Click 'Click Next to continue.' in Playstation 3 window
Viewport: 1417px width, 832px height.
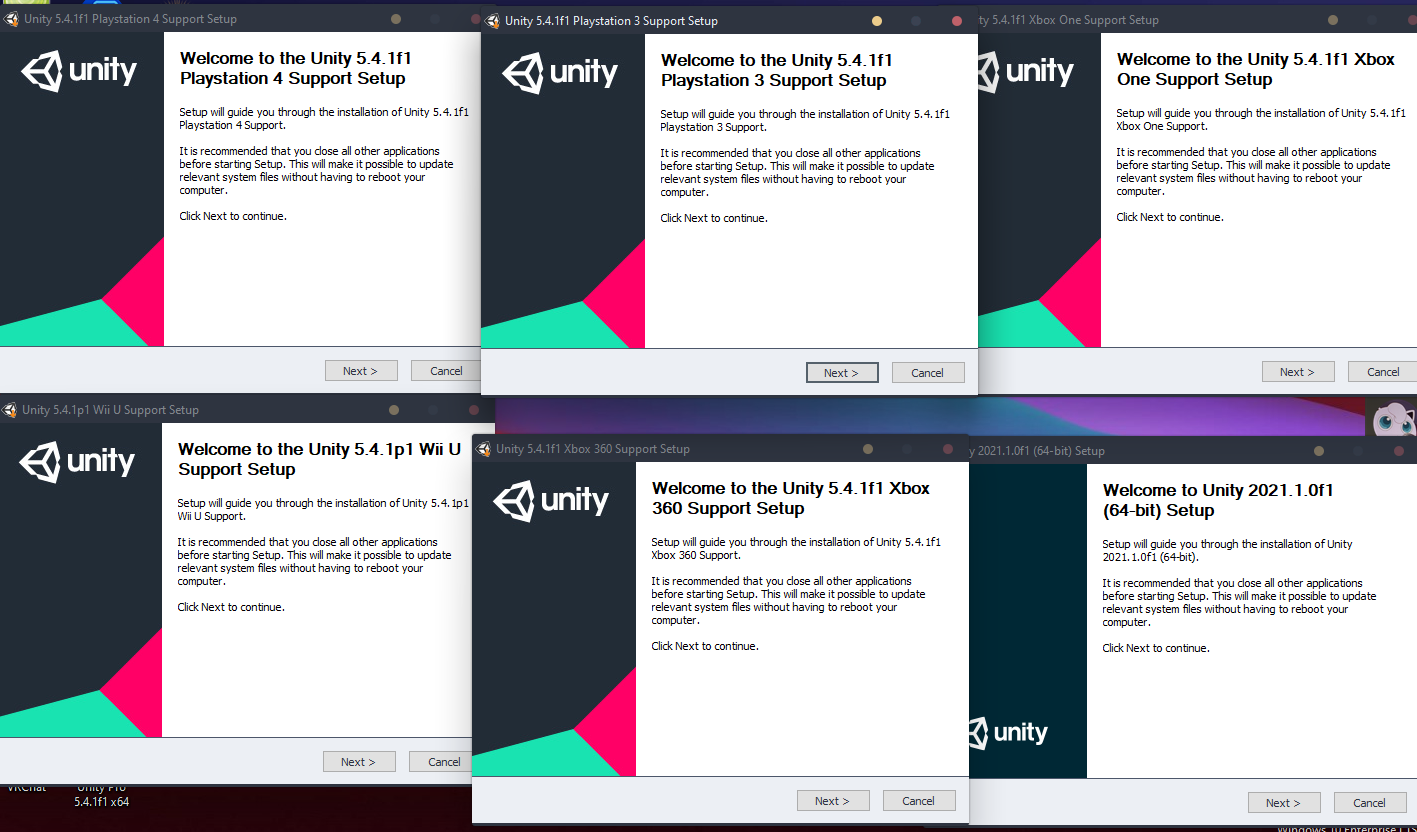point(714,218)
